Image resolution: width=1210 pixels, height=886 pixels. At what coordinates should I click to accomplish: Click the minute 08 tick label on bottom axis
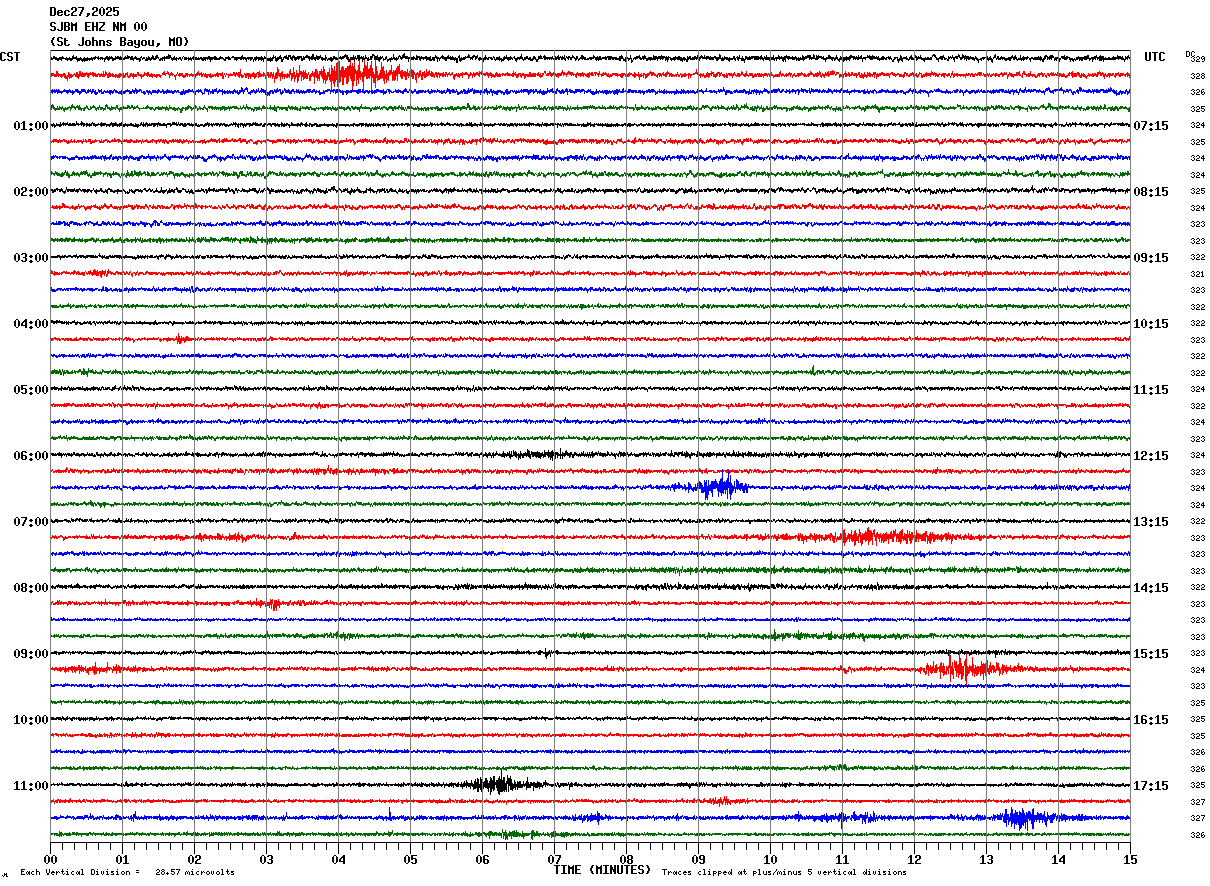626,859
